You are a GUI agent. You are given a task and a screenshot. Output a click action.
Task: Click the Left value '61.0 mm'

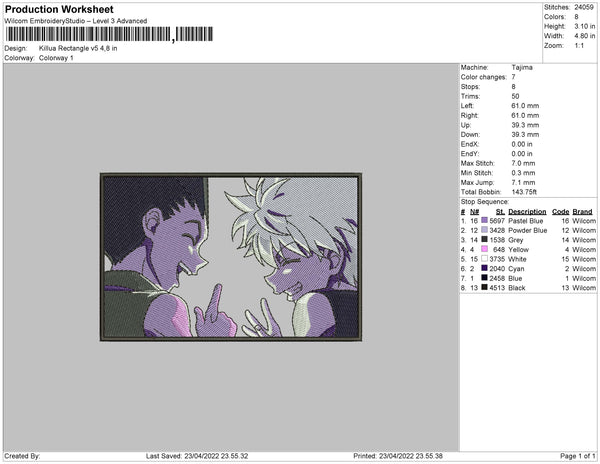pos(525,106)
